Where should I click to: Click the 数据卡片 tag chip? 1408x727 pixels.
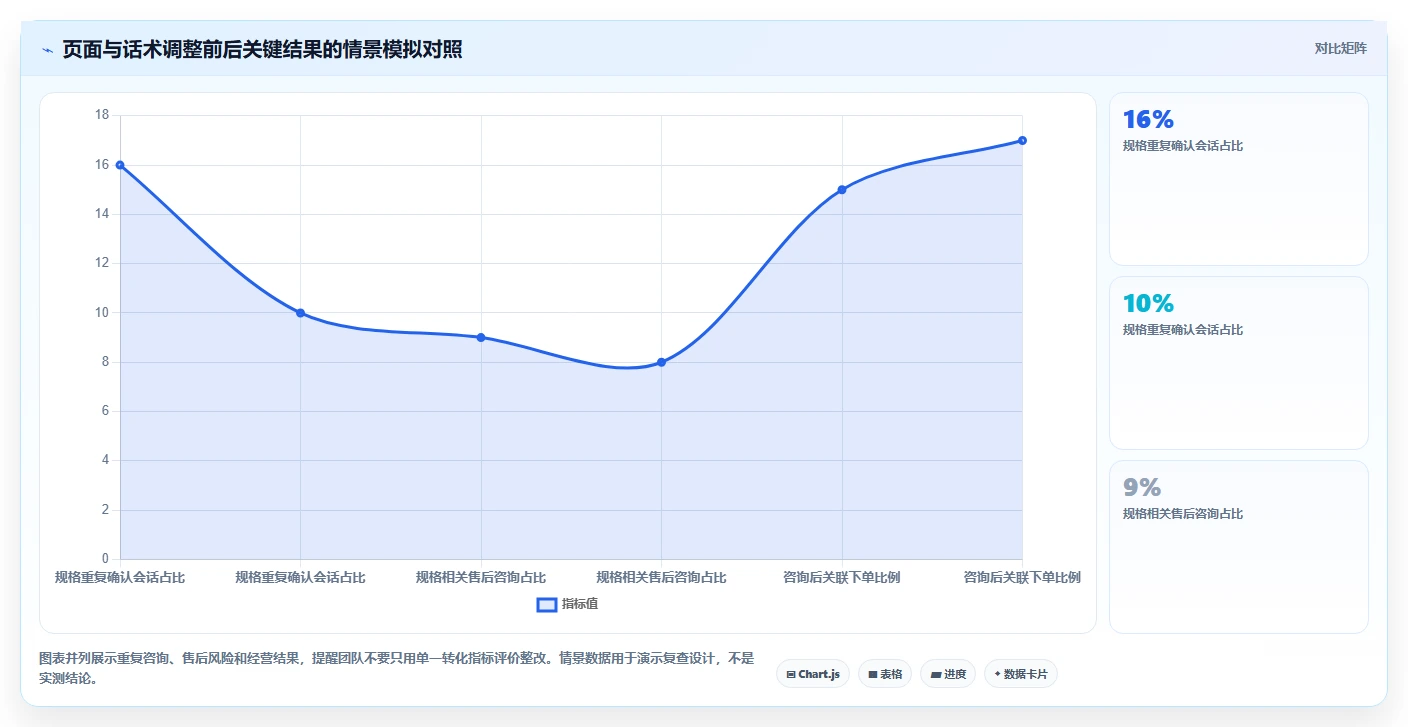1021,674
